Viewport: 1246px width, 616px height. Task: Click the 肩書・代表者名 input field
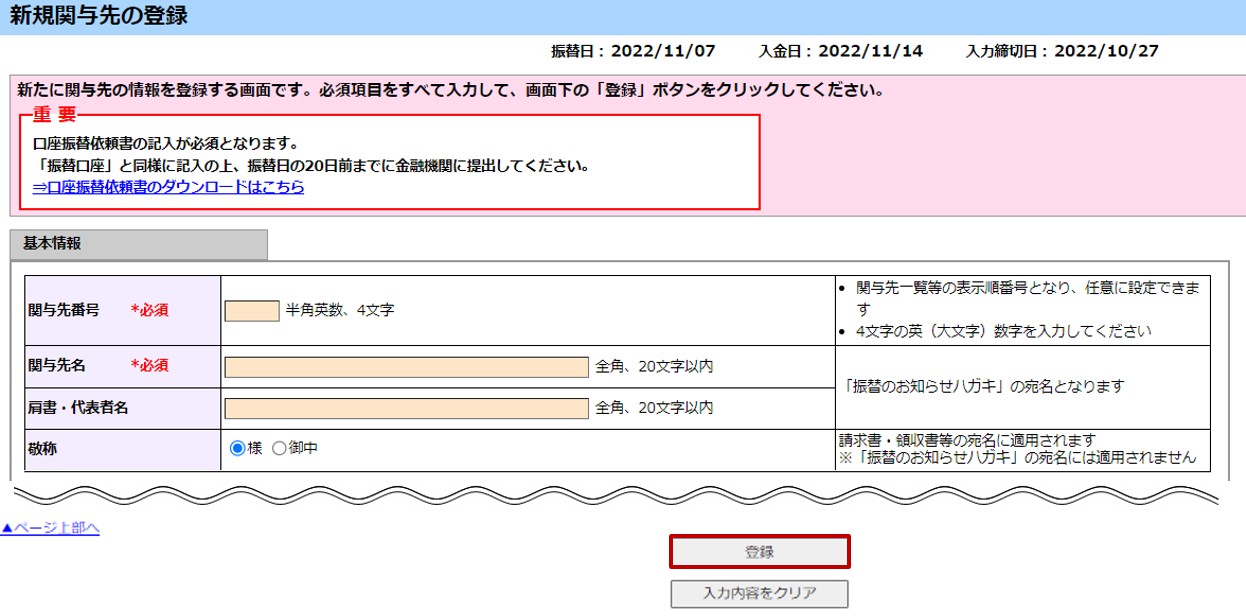(406, 408)
